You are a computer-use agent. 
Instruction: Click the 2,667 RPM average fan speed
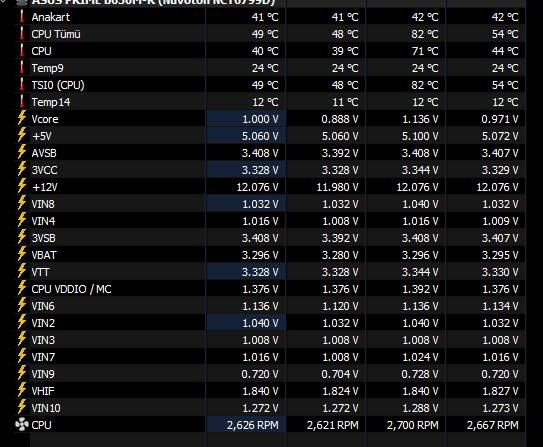(x=492, y=425)
